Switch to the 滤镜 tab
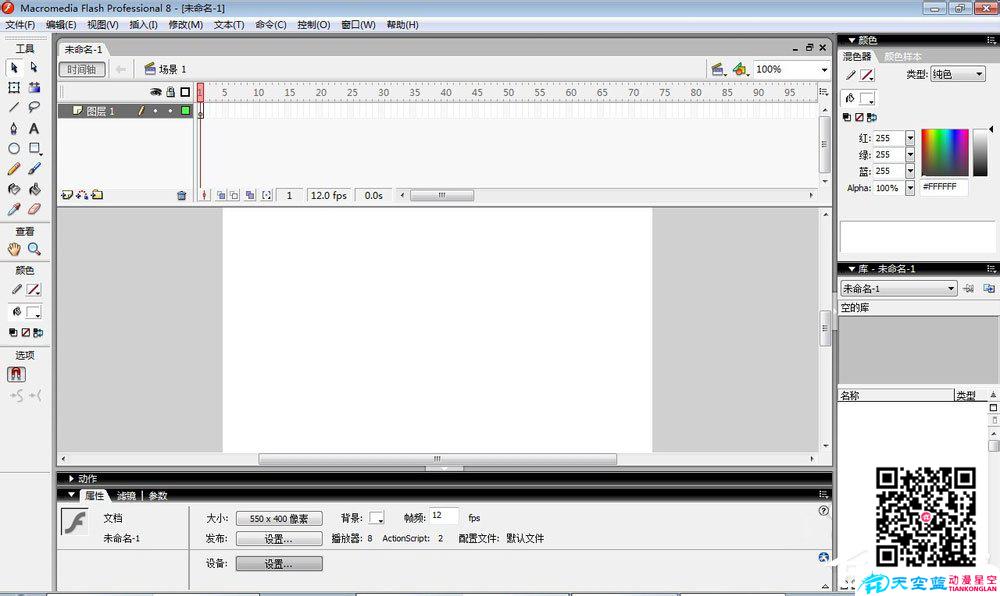The width and height of the screenshot is (1000, 596). click(x=126, y=496)
